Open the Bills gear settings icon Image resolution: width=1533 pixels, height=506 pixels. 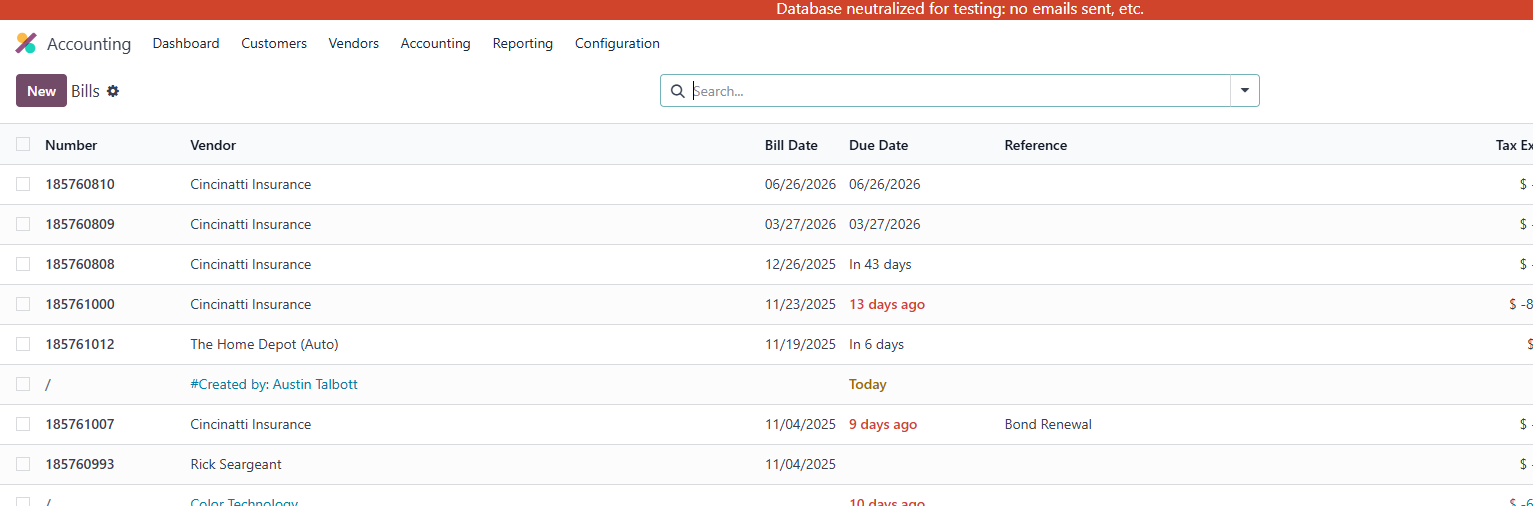pyautogui.click(x=113, y=91)
